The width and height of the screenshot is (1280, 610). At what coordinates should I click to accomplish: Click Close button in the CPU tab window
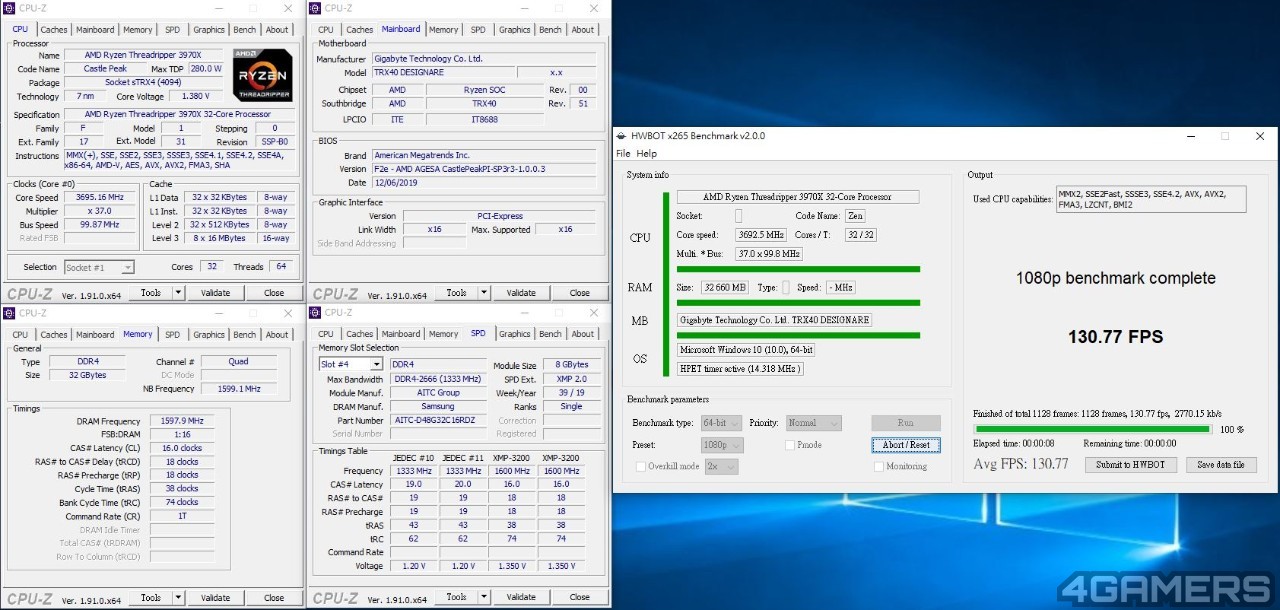pyautogui.click(x=274, y=293)
